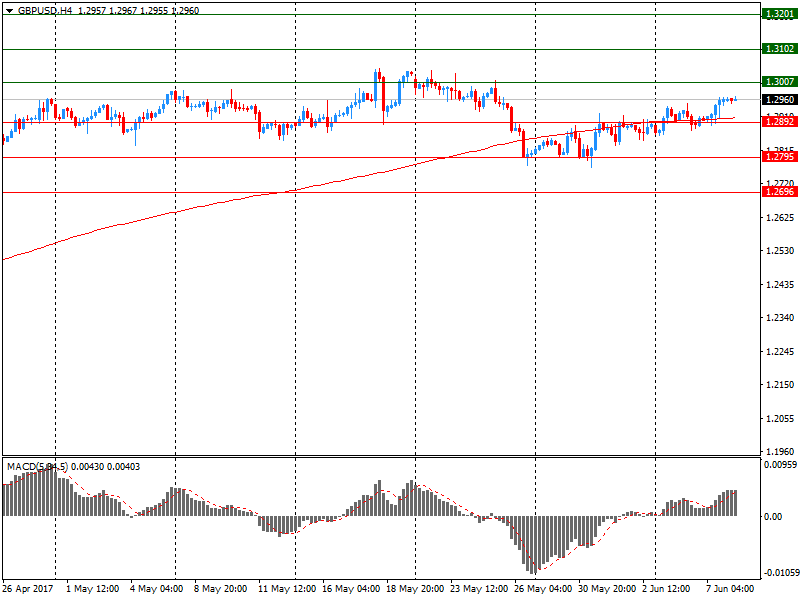
Task: Select the 1.2892 red price level label
Action: coord(780,122)
